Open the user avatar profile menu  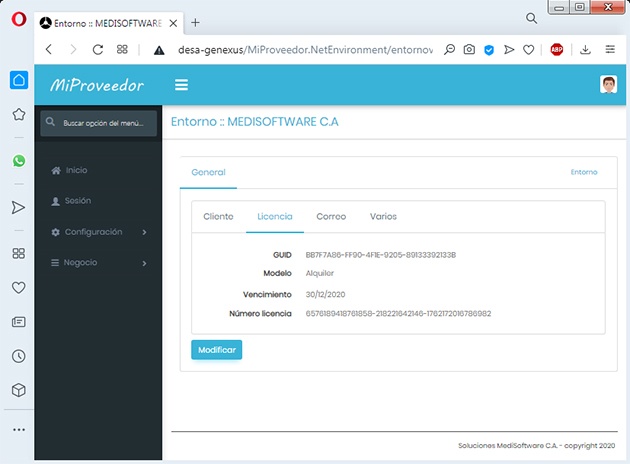pyautogui.click(x=608, y=85)
